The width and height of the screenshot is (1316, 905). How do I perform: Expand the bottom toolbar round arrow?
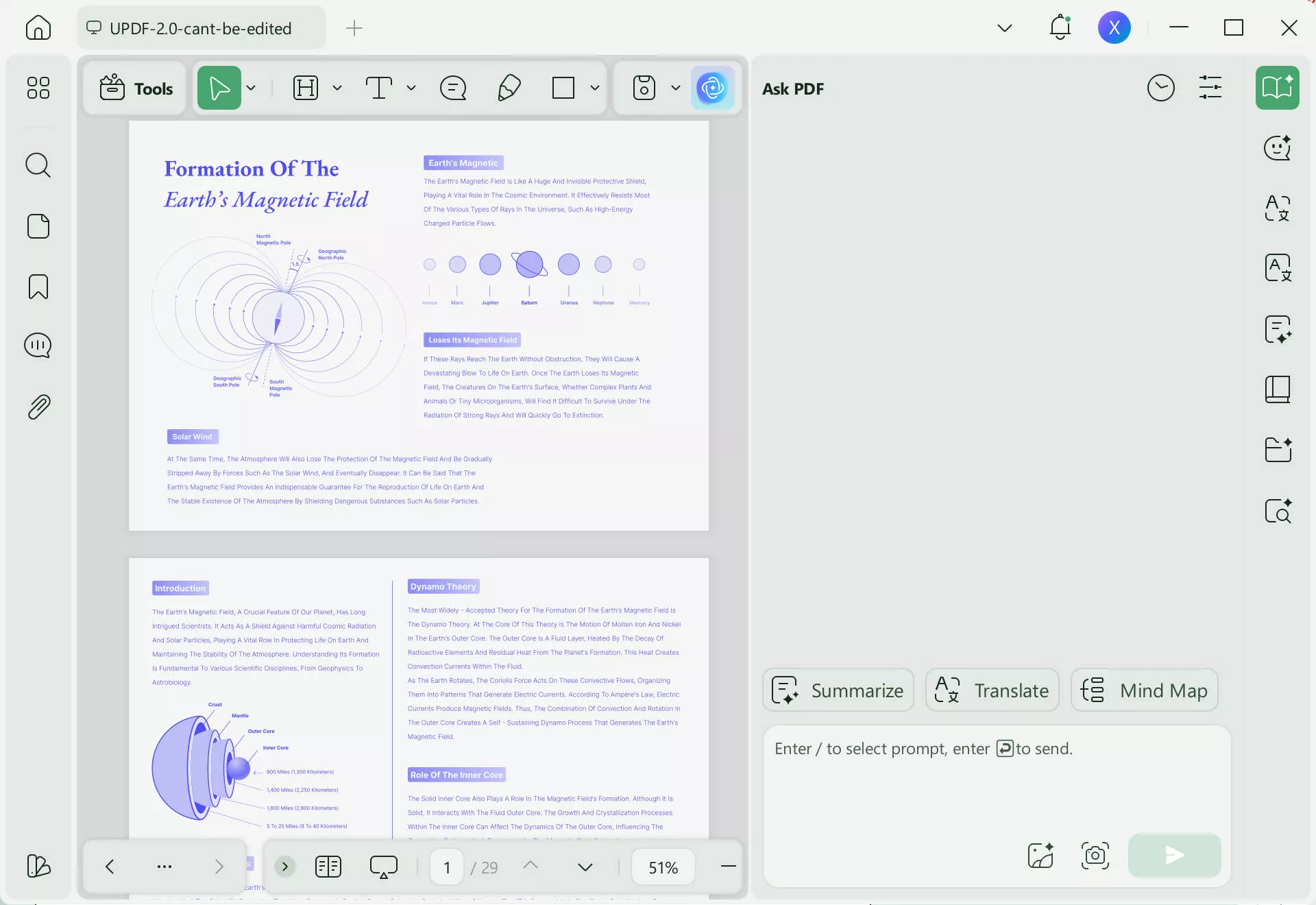tap(285, 867)
